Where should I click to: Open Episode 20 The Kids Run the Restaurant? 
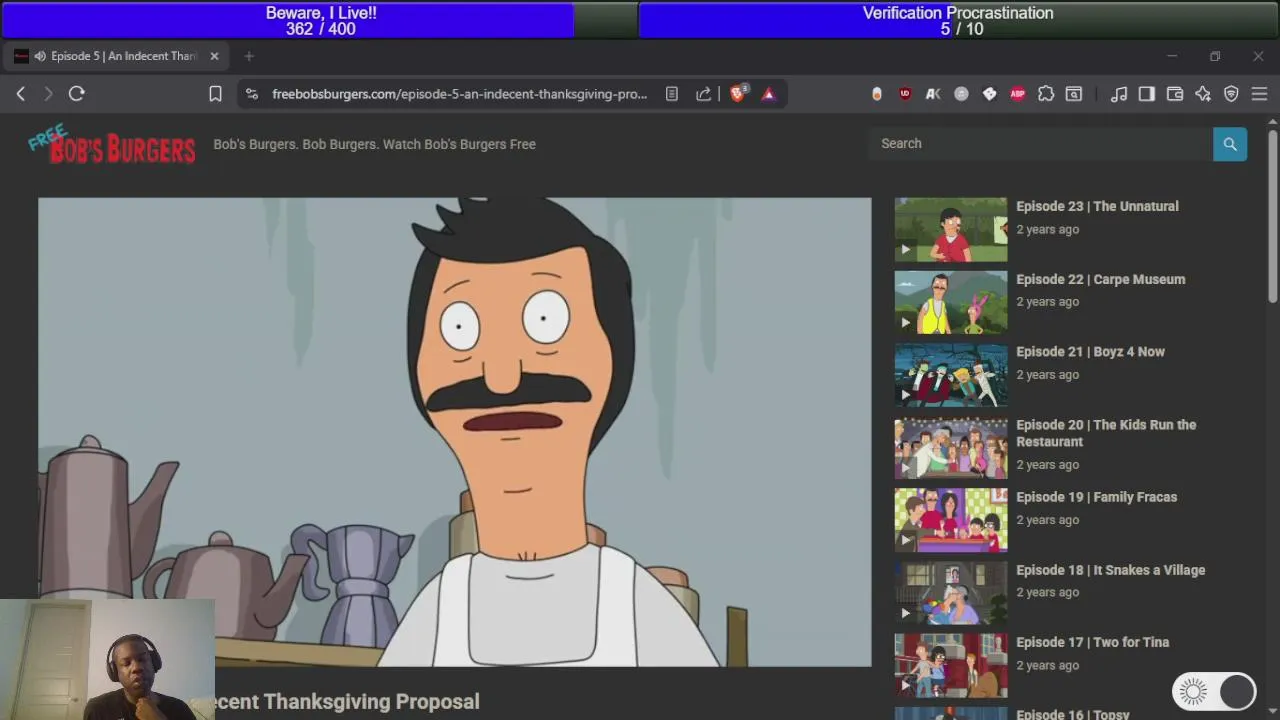click(x=1106, y=433)
